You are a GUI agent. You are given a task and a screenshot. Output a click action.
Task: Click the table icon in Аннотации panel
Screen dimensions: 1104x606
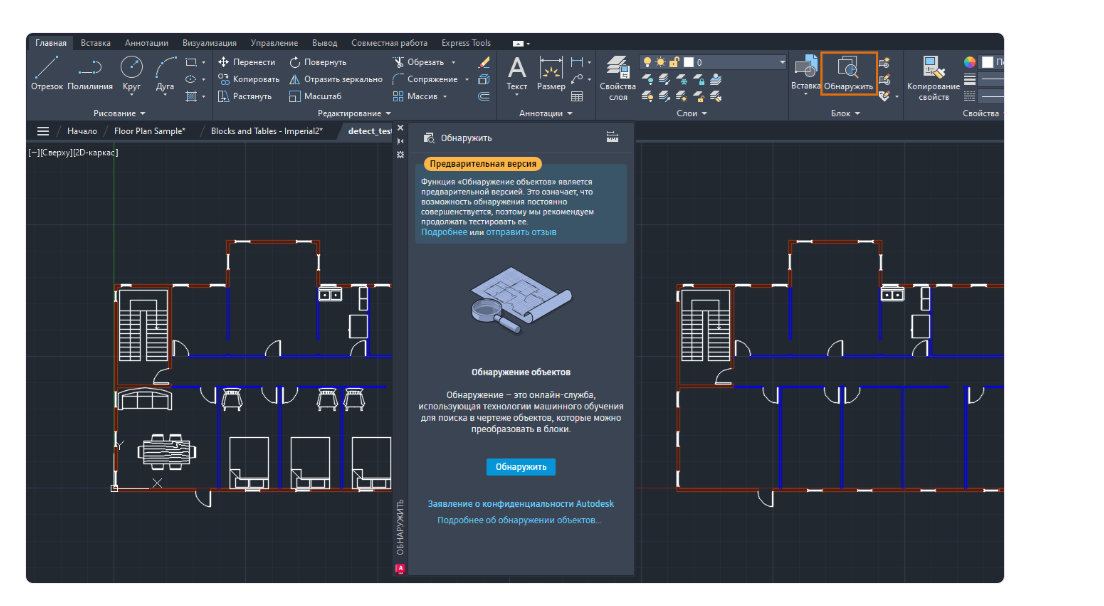(577, 96)
